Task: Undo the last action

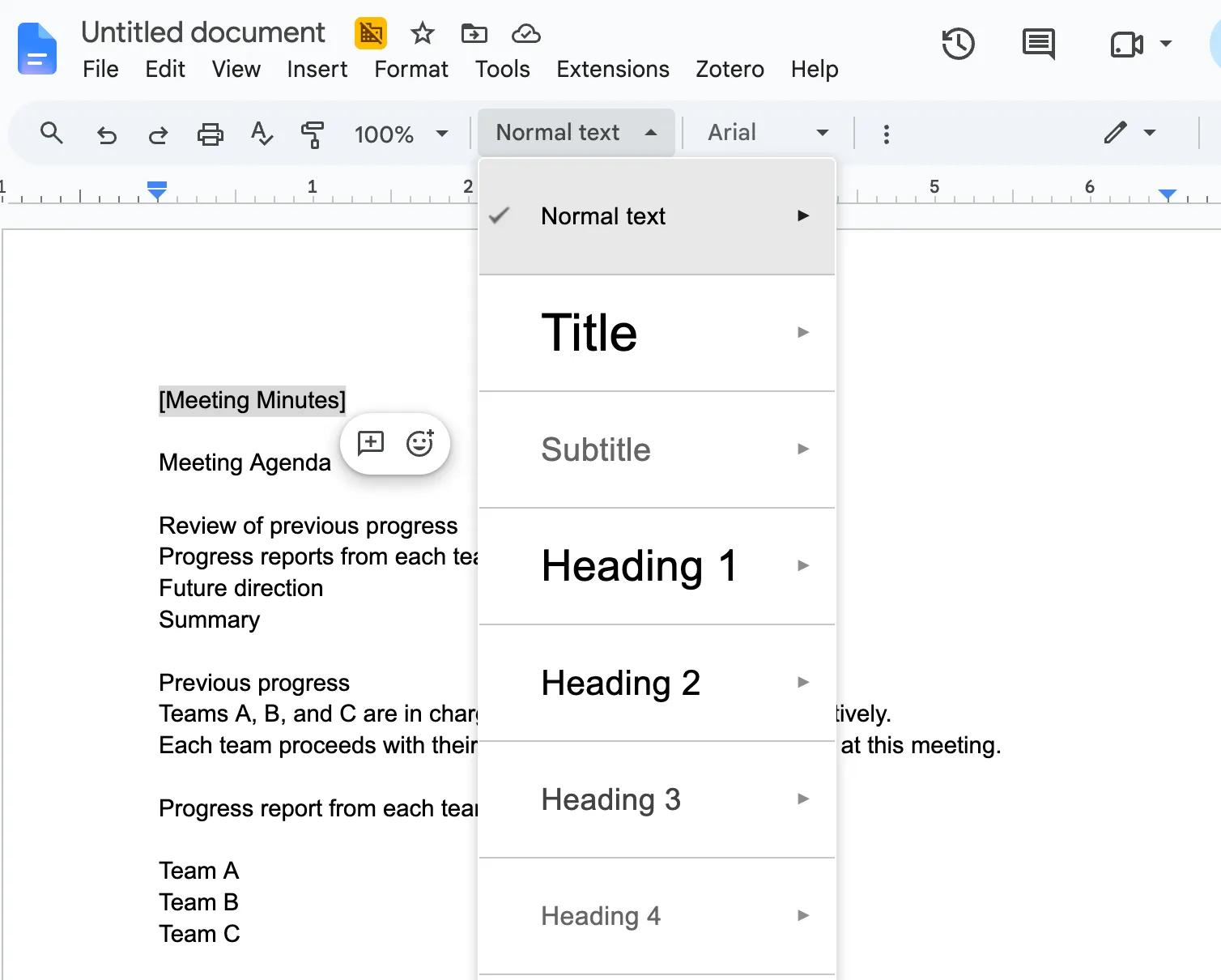Action: click(107, 134)
